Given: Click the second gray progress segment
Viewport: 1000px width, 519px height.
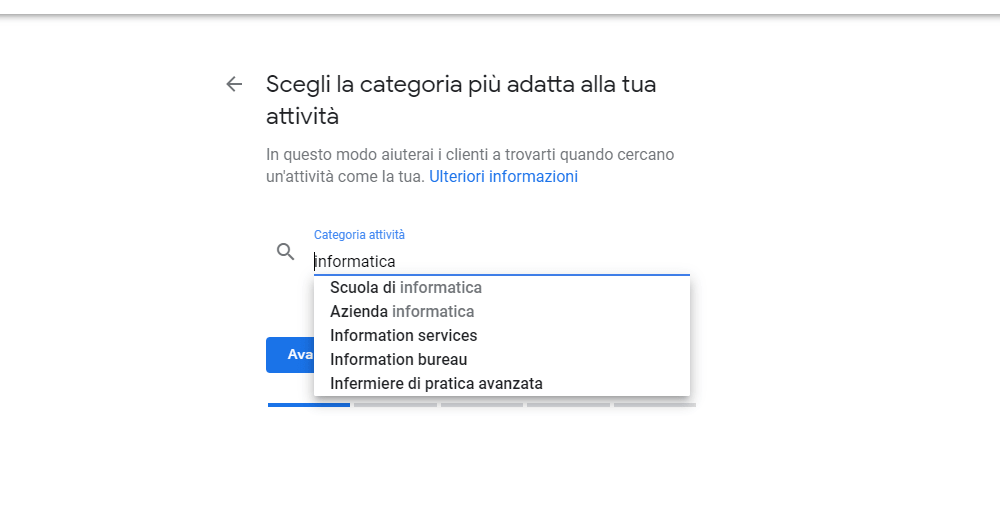Looking at the screenshot, I should (x=395, y=405).
